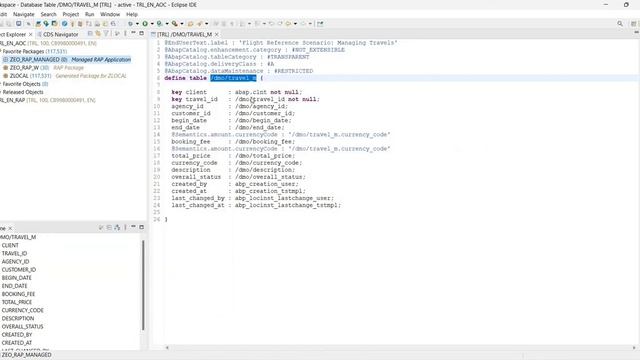Select ZLOCAL package in tree

coord(64,76)
